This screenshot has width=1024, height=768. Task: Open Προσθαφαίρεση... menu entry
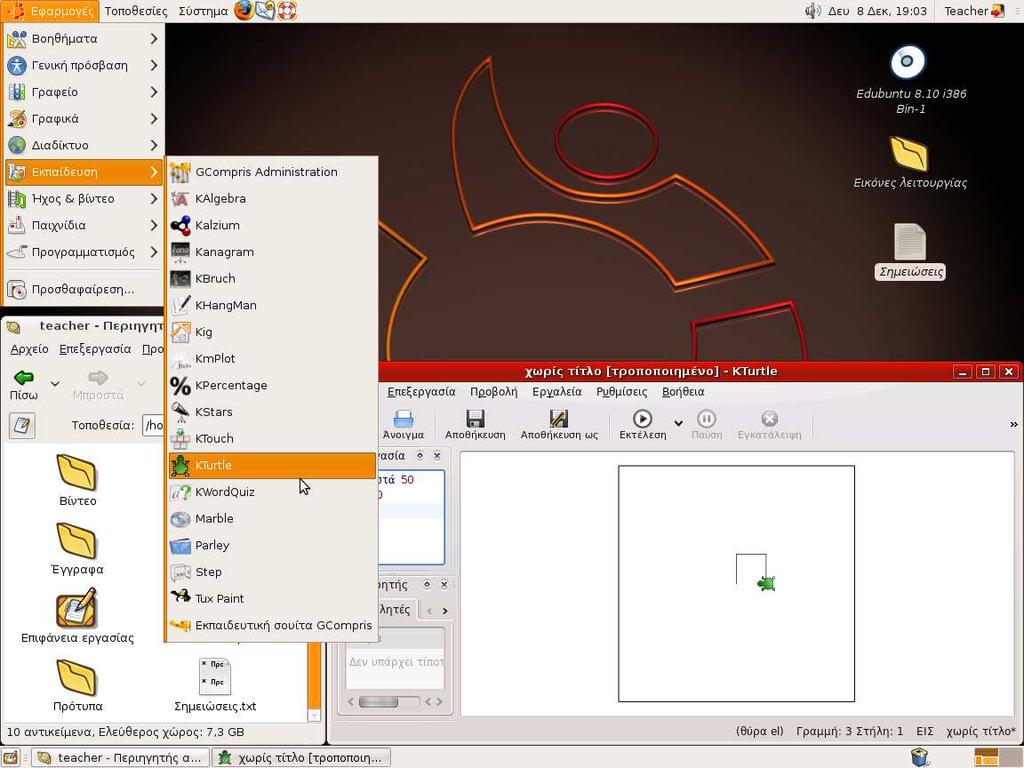[x=83, y=289]
